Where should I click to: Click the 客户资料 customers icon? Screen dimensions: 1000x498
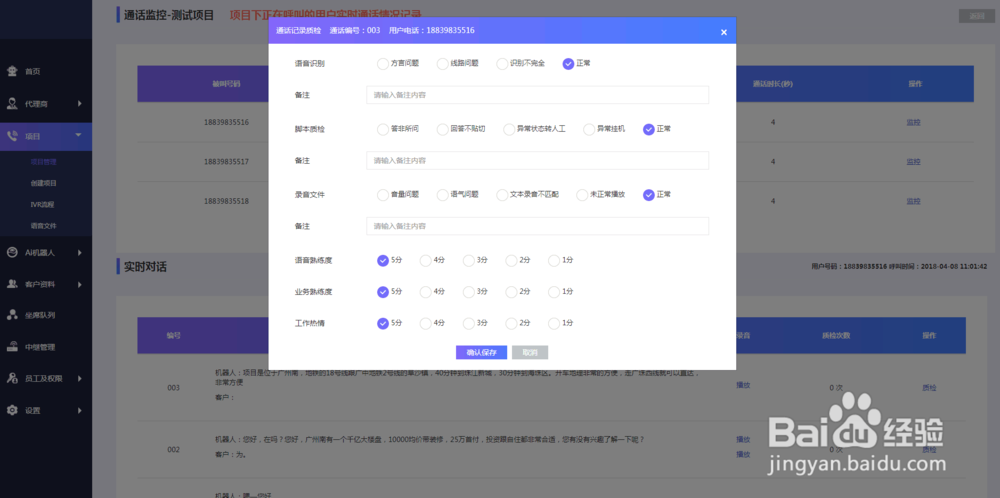(12, 284)
